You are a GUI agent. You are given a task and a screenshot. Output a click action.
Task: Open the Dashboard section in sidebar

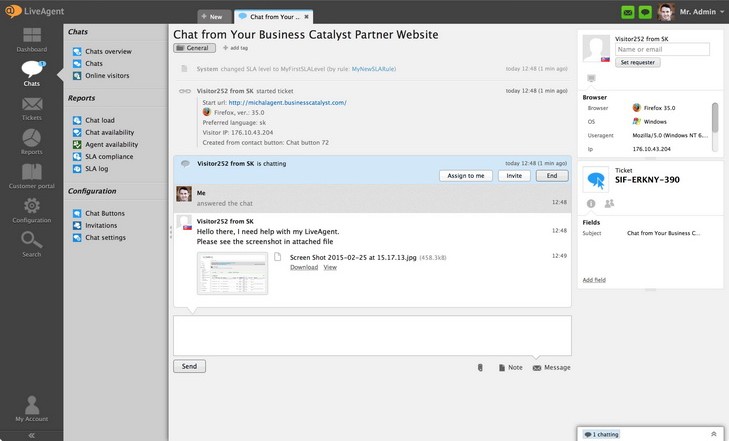(x=32, y=39)
